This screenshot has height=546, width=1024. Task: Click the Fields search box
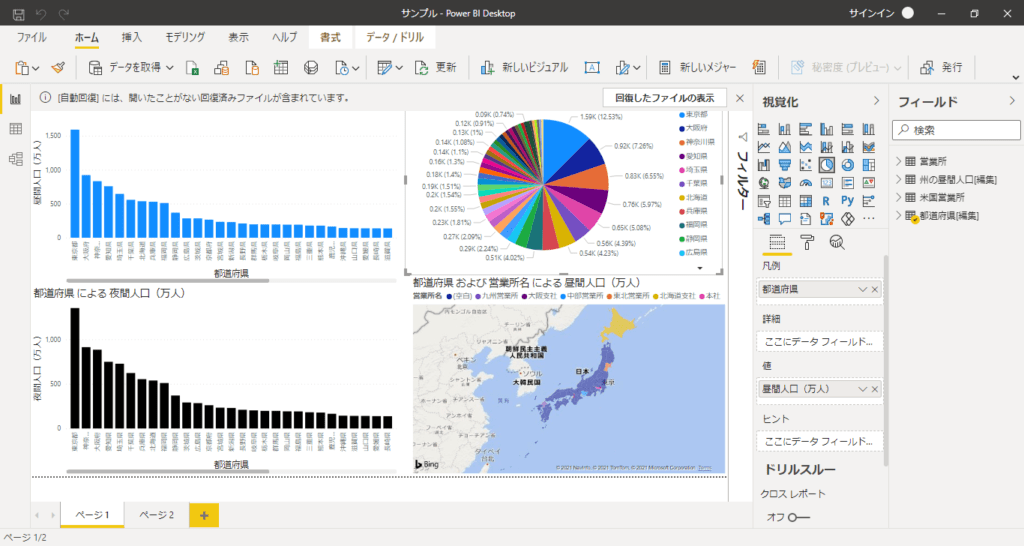coord(957,130)
